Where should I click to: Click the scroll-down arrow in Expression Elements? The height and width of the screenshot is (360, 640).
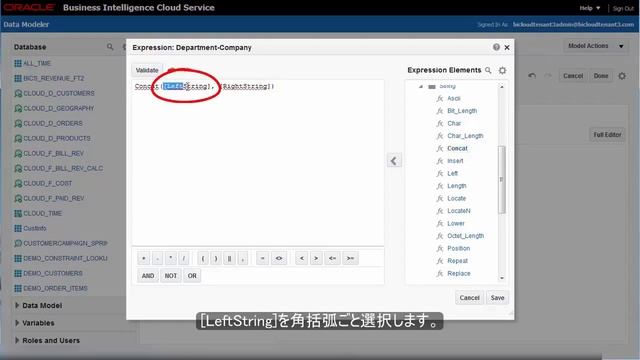point(502,278)
